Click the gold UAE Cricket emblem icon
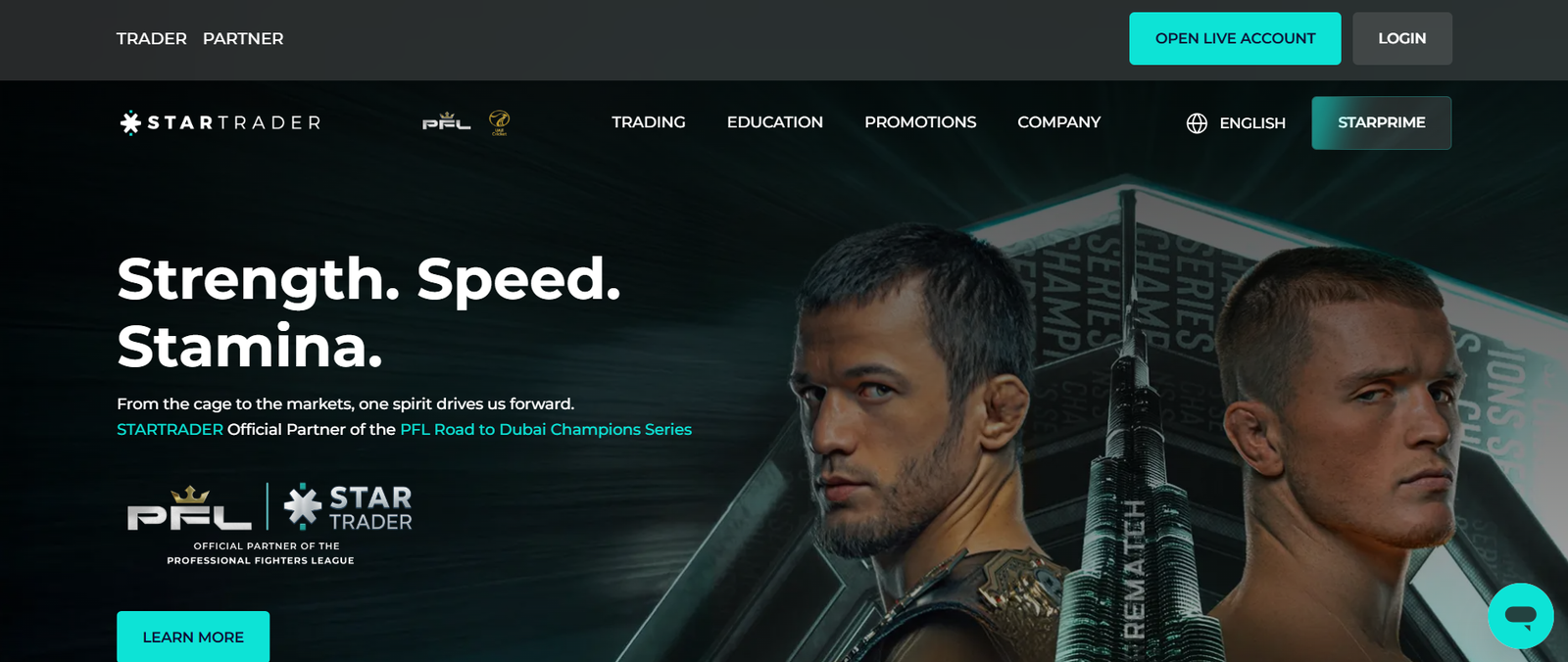 499,122
